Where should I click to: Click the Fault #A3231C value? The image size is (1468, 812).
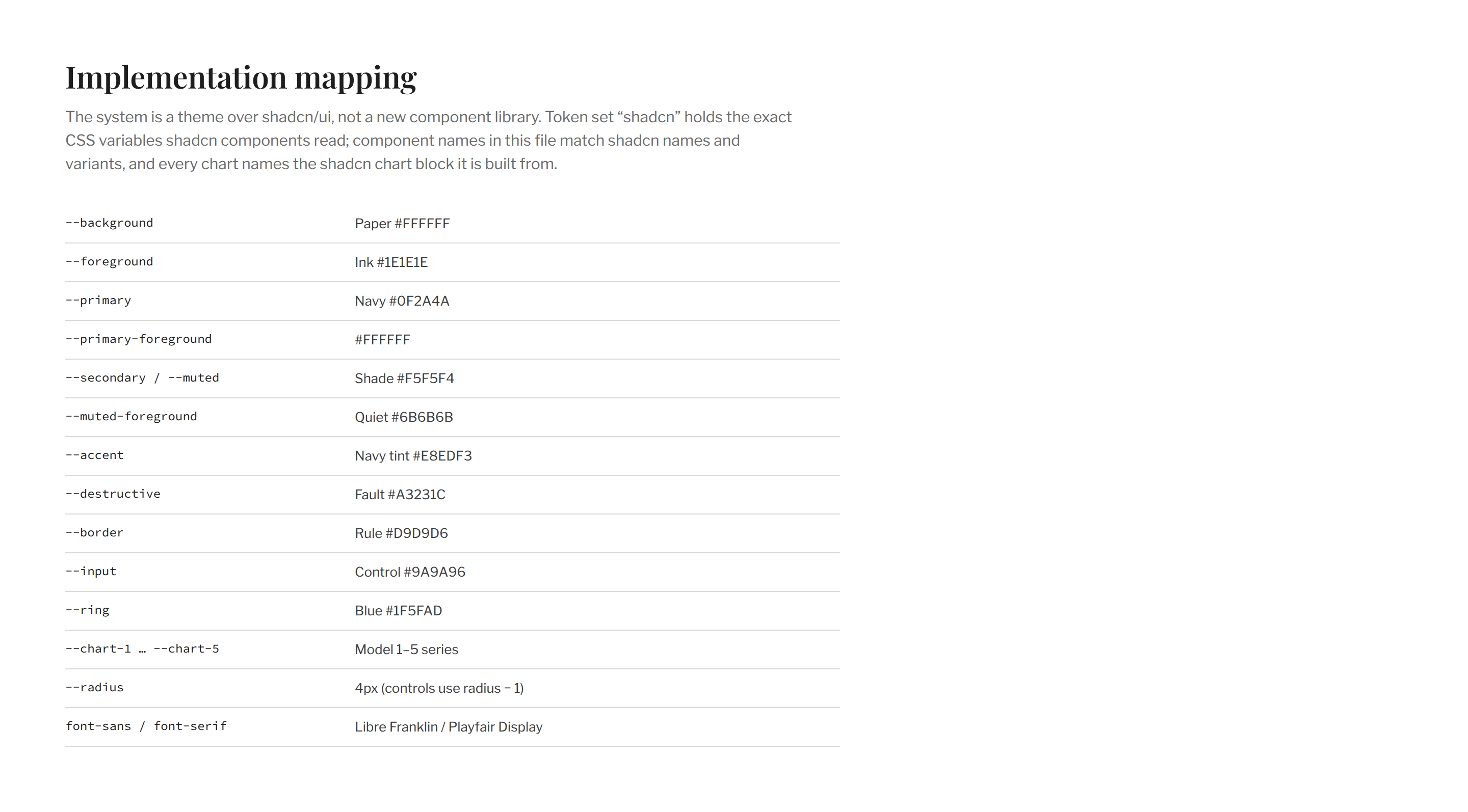[400, 494]
